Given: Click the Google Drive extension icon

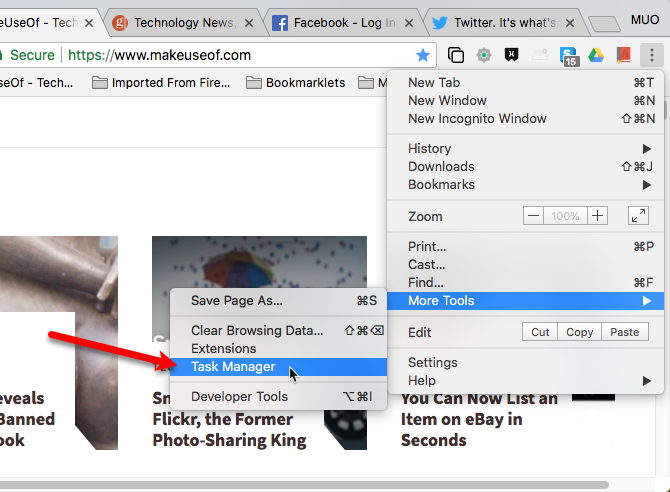Looking at the screenshot, I should coord(596,55).
